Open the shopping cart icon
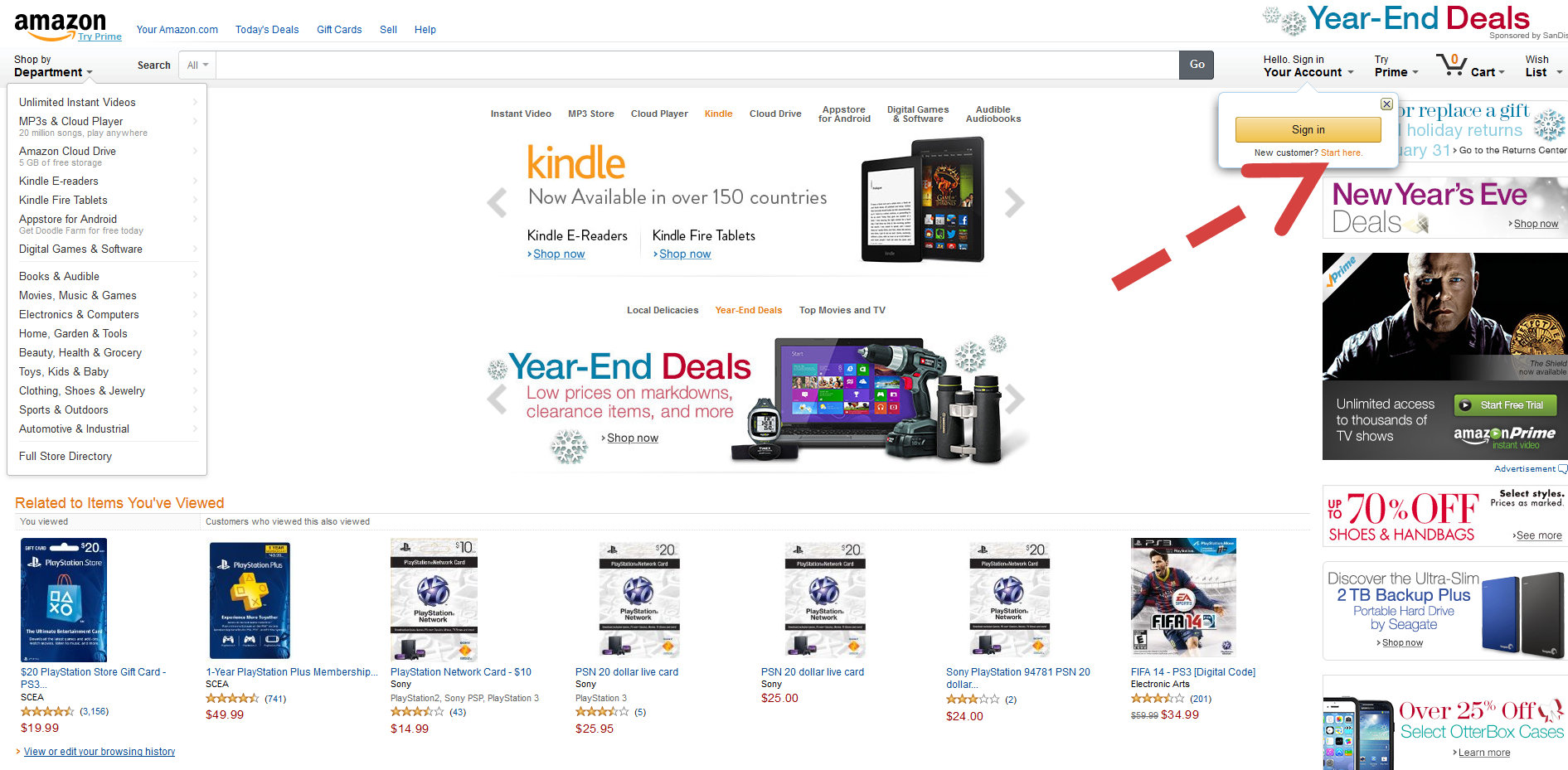This screenshot has height=770, width=1568. click(1451, 65)
